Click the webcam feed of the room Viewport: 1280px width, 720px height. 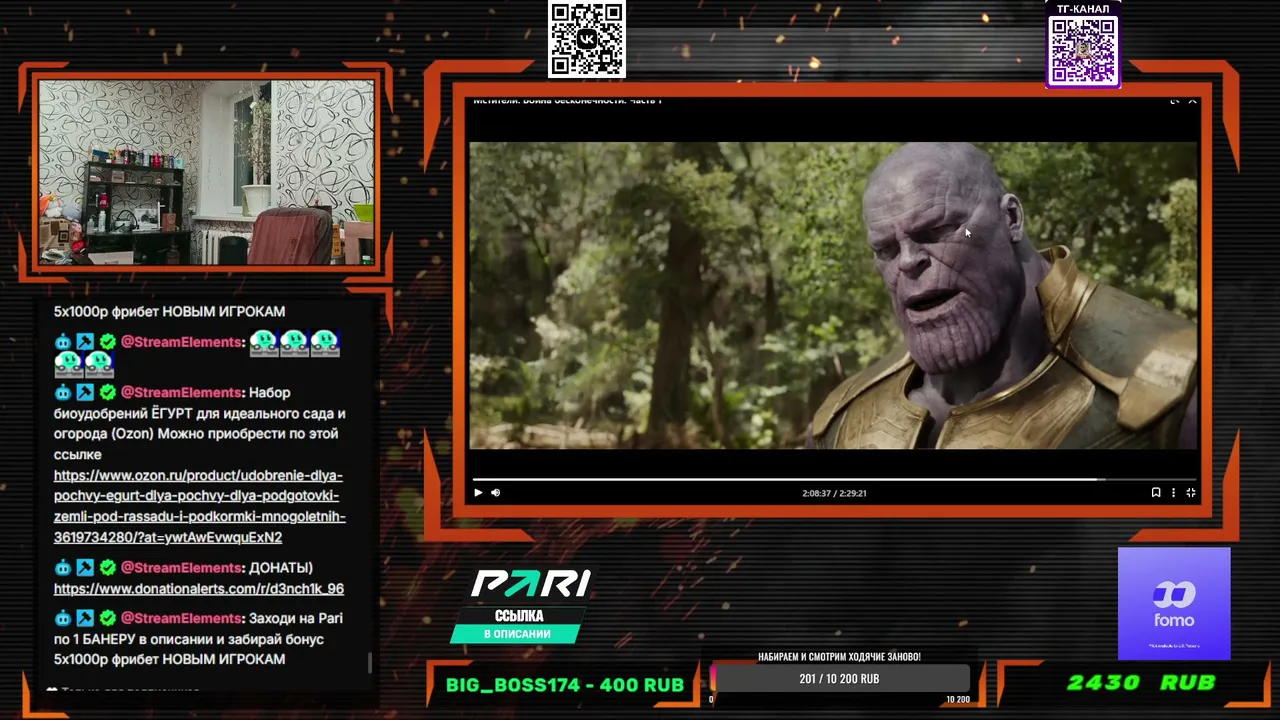(x=206, y=172)
